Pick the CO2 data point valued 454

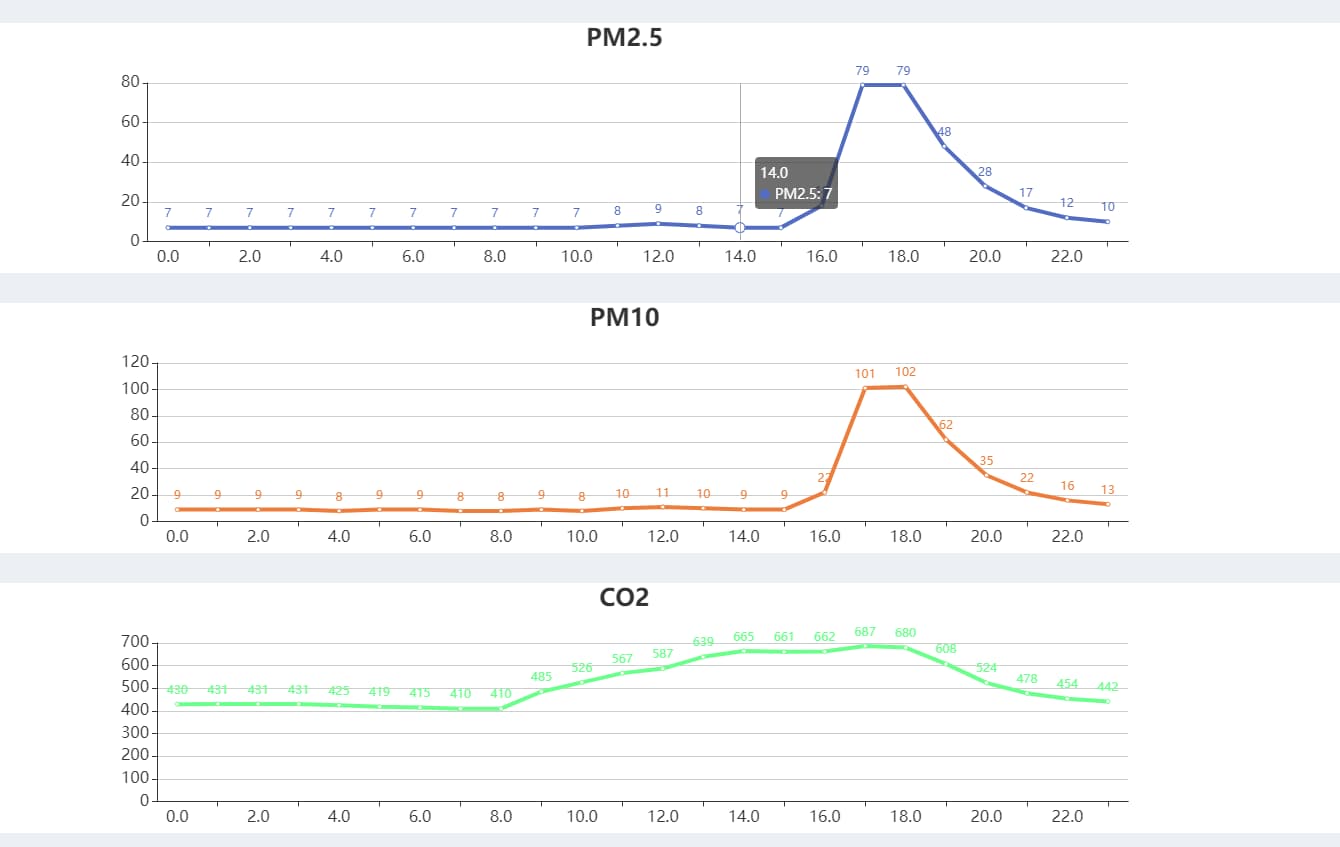[1067, 699]
